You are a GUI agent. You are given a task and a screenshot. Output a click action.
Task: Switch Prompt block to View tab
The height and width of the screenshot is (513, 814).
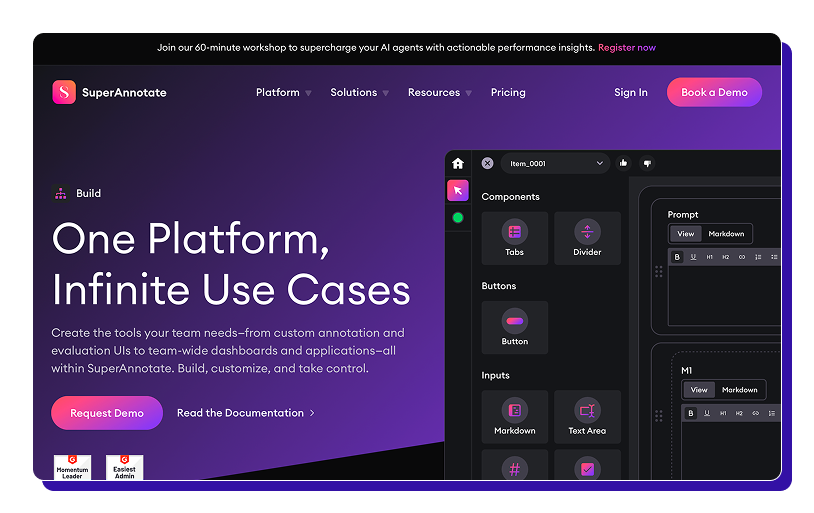(685, 234)
